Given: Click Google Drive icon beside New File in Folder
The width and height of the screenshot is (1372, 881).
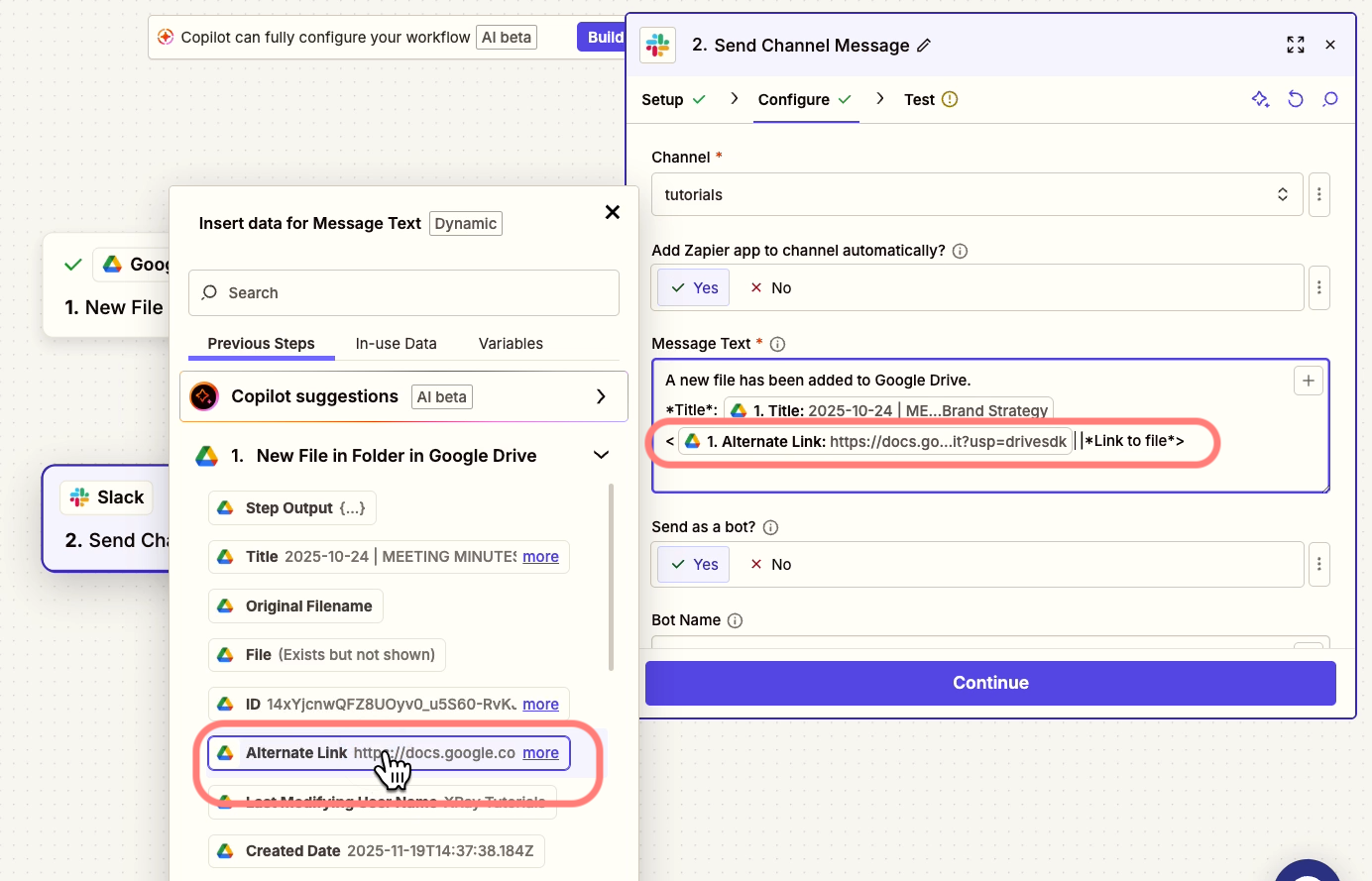Looking at the screenshot, I should coord(206,456).
